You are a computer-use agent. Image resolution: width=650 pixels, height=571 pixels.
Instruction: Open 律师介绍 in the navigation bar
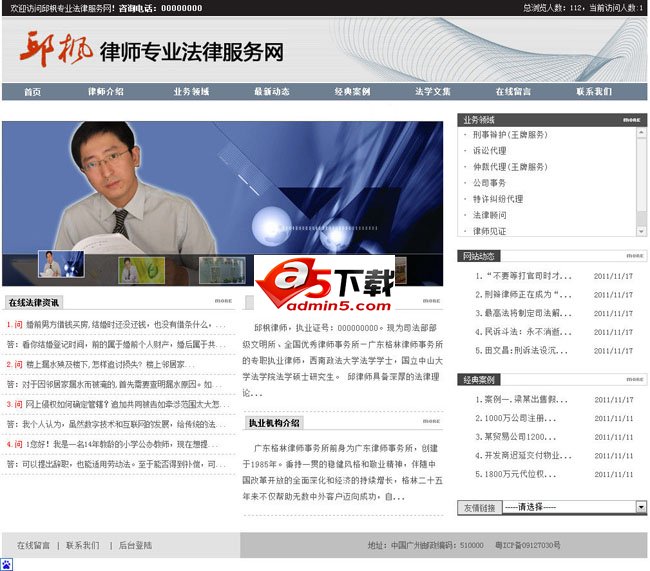point(105,91)
